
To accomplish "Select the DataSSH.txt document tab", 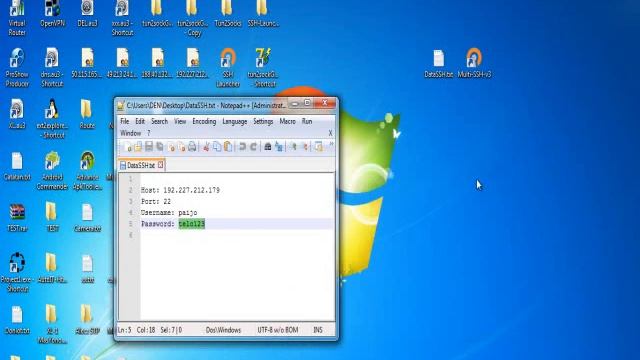I will [x=141, y=165].
